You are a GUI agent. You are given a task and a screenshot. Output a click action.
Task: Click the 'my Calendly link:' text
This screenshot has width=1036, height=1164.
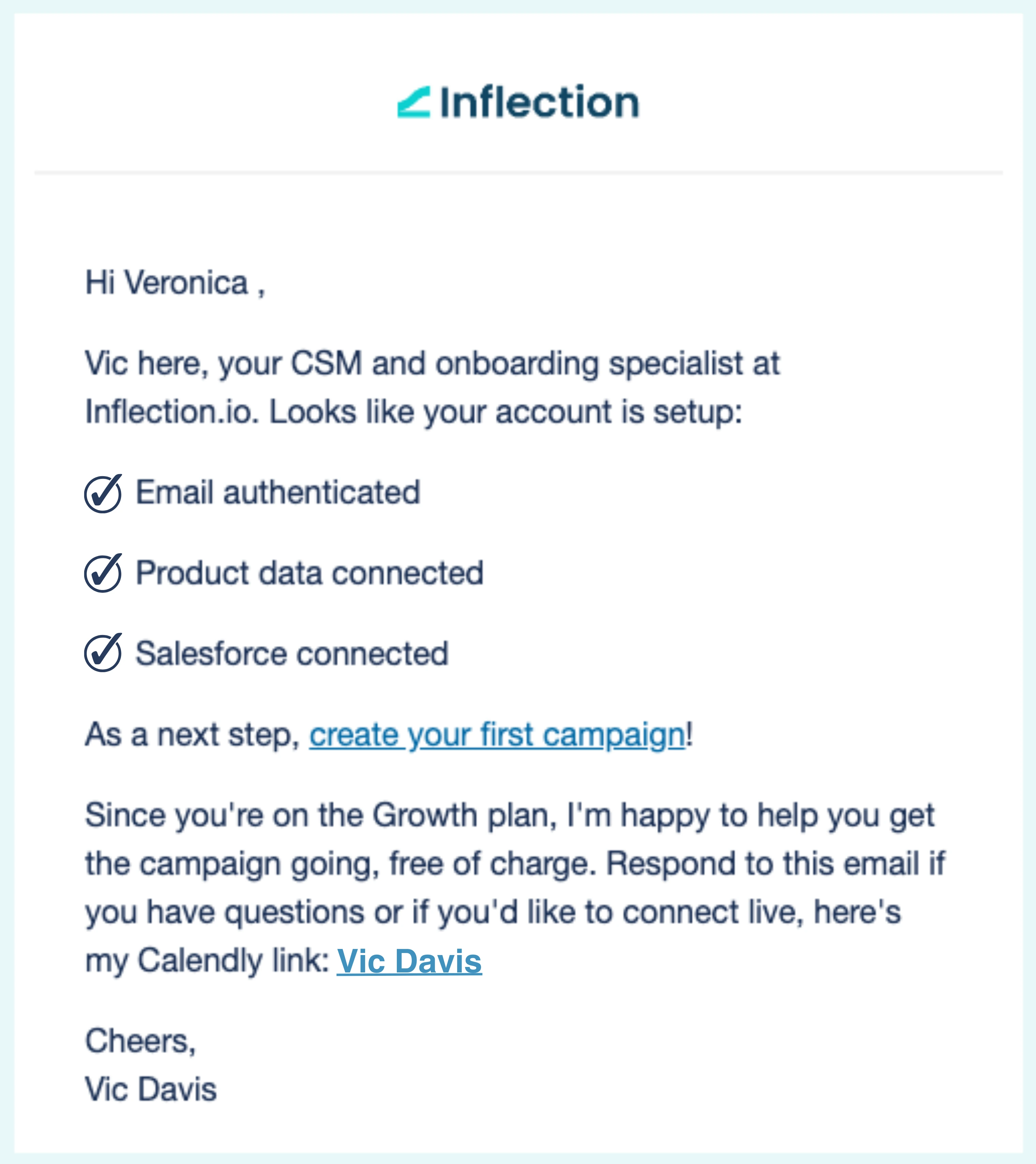pos(207,961)
